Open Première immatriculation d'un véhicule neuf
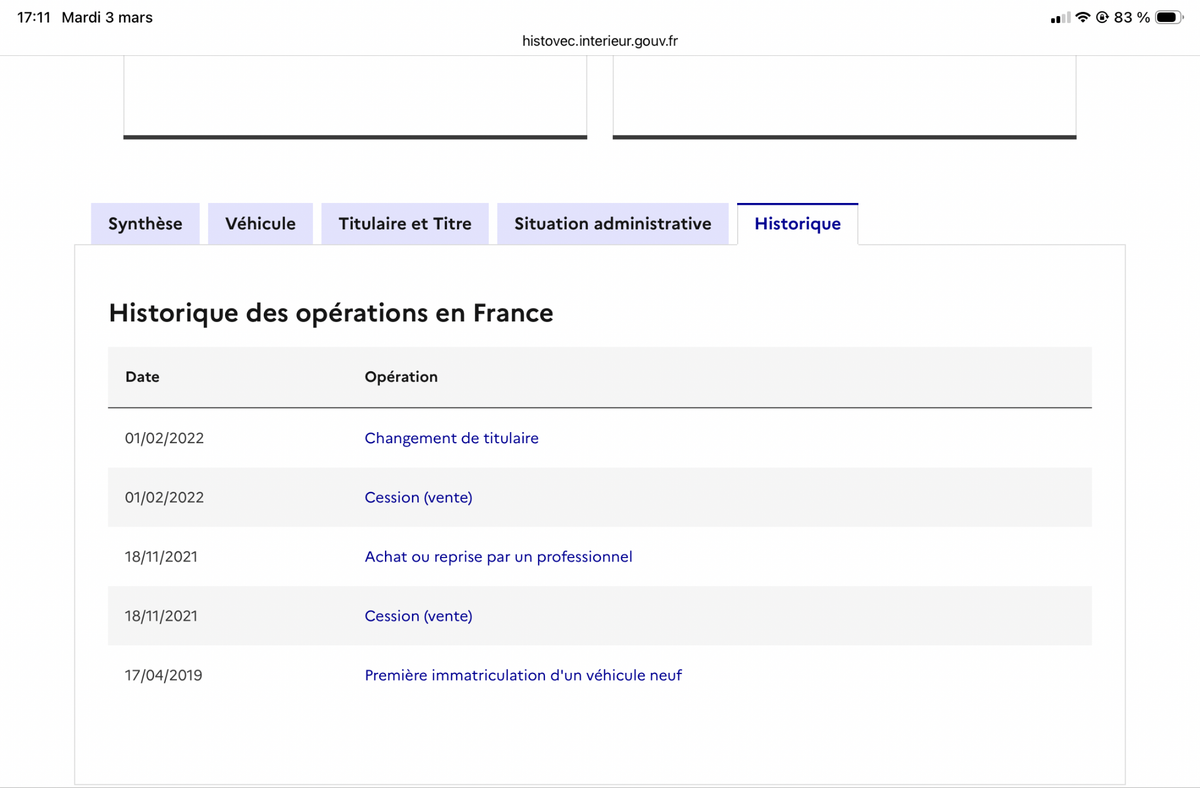This screenshot has width=1200, height=788. 523,675
